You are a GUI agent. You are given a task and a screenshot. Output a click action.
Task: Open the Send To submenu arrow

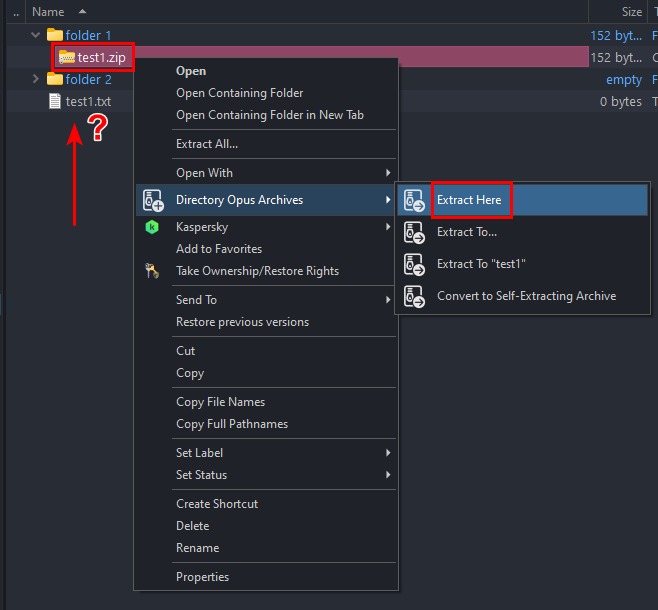coord(388,300)
